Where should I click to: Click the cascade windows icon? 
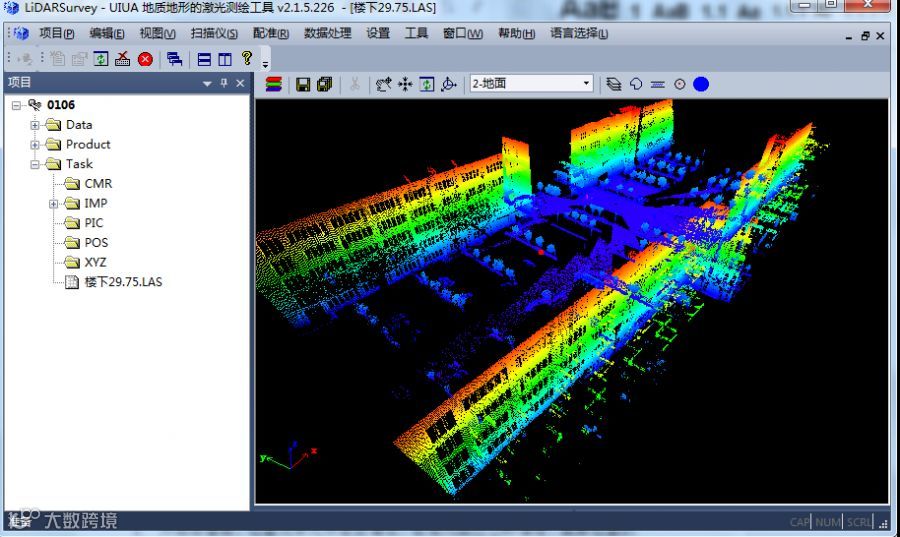[x=174, y=59]
